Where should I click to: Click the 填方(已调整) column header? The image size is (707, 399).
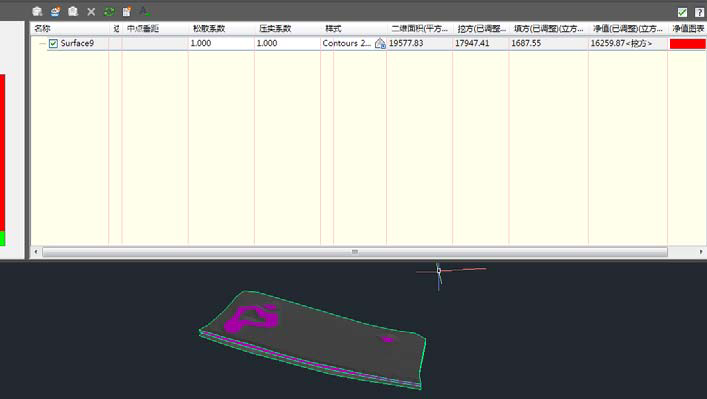(548, 28)
